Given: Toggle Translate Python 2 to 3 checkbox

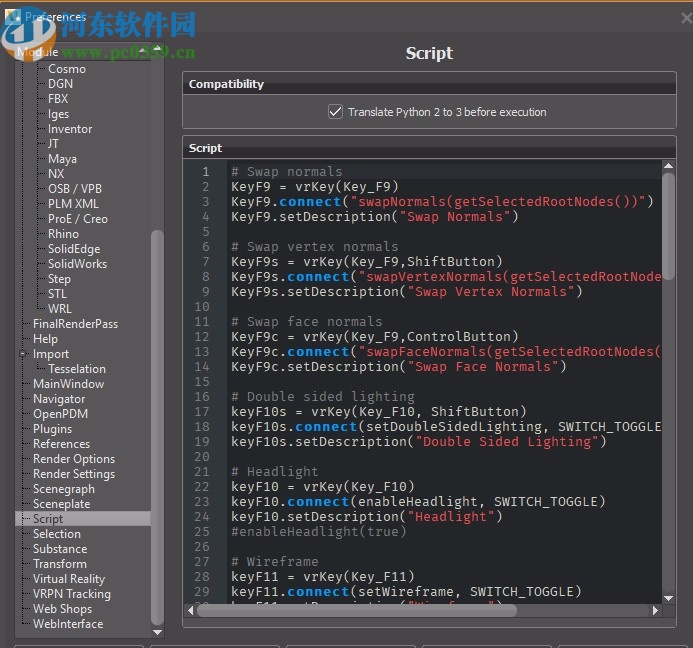Looking at the screenshot, I should (336, 112).
